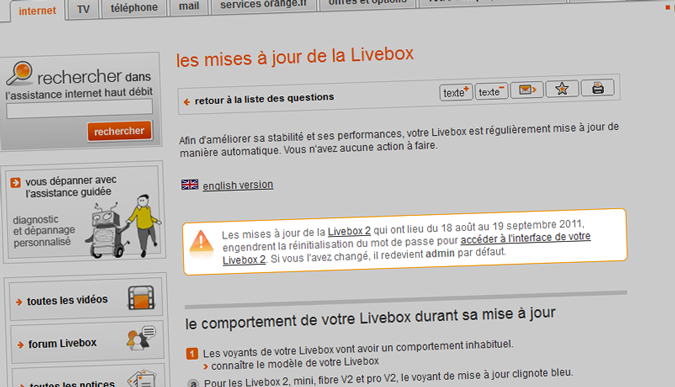This screenshot has height=387, width=675.
Task: Decrease text size with texte- button
Action: click(491, 92)
